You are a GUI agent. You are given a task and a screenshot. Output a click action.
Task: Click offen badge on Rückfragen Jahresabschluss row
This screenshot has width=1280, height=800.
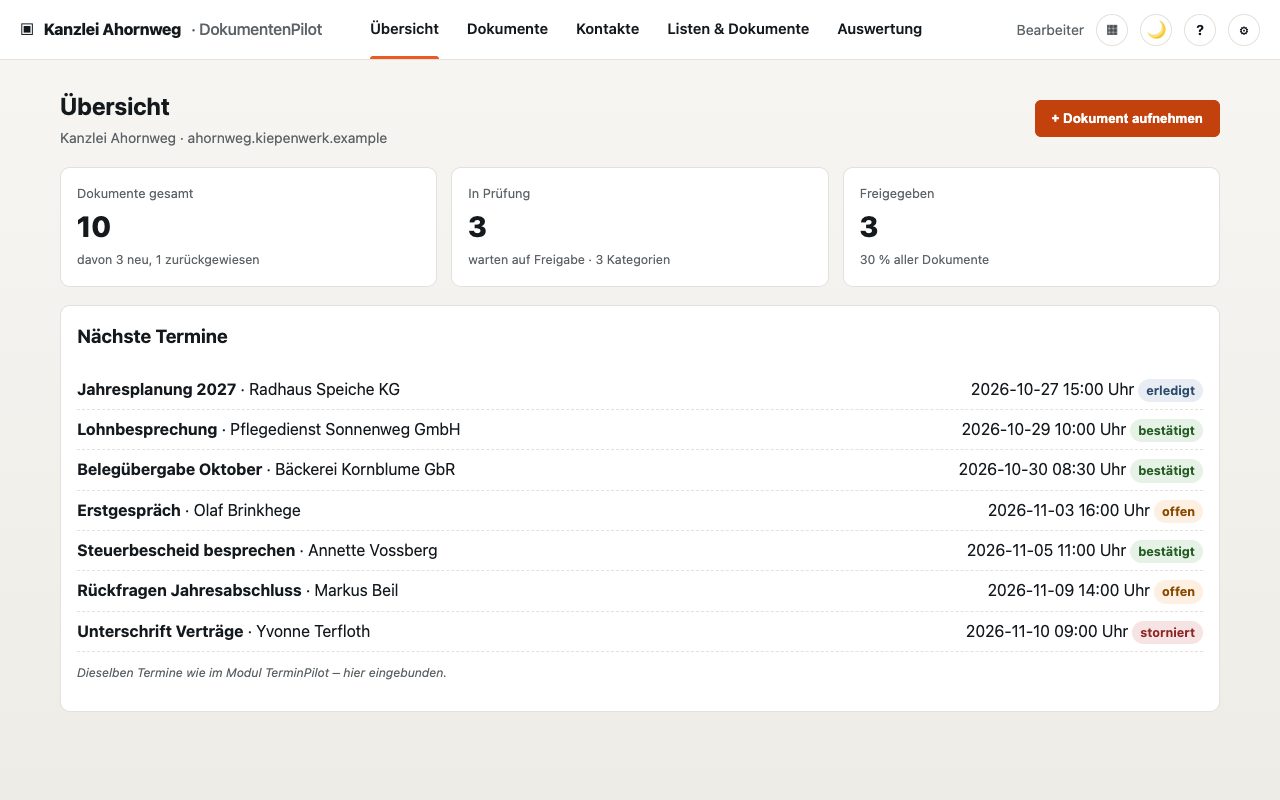point(1178,591)
